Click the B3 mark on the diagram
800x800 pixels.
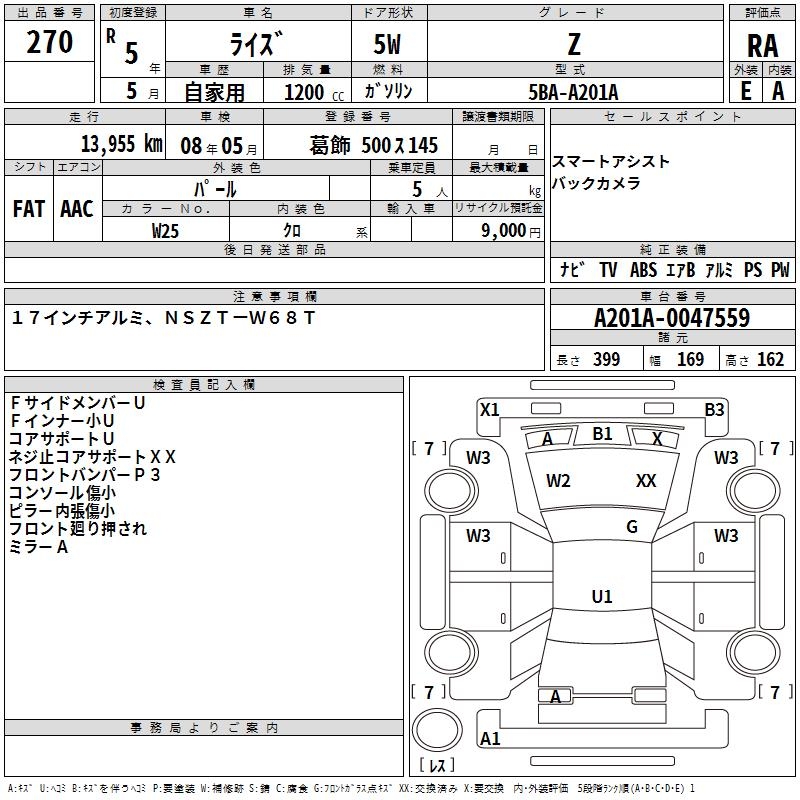(714, 410)
